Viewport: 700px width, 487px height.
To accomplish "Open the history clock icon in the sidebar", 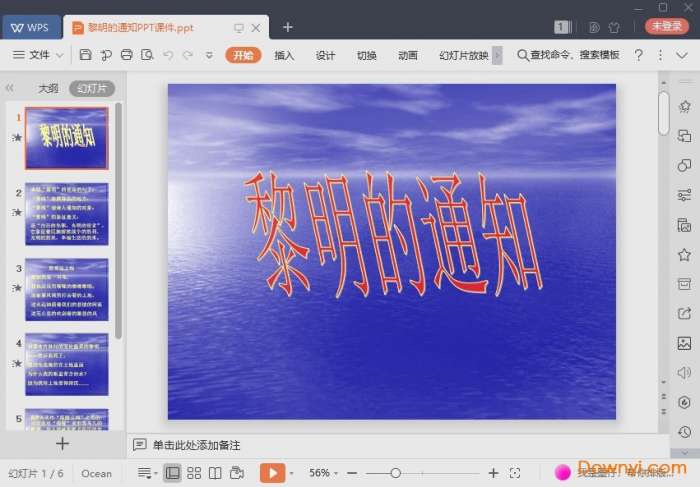I will 684,432.
